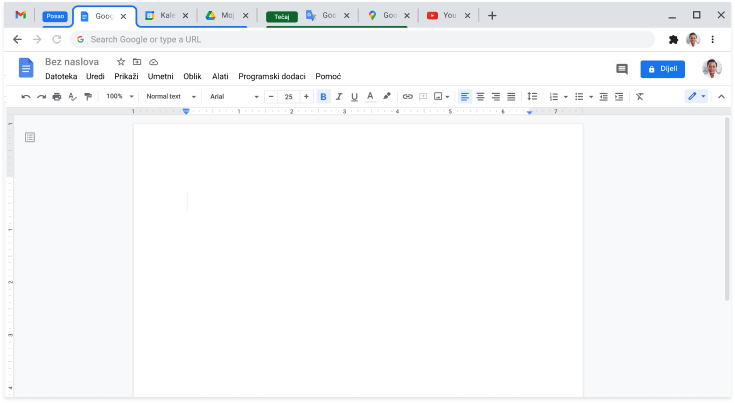Open the 100% zoom dropdown

[120, 97]
